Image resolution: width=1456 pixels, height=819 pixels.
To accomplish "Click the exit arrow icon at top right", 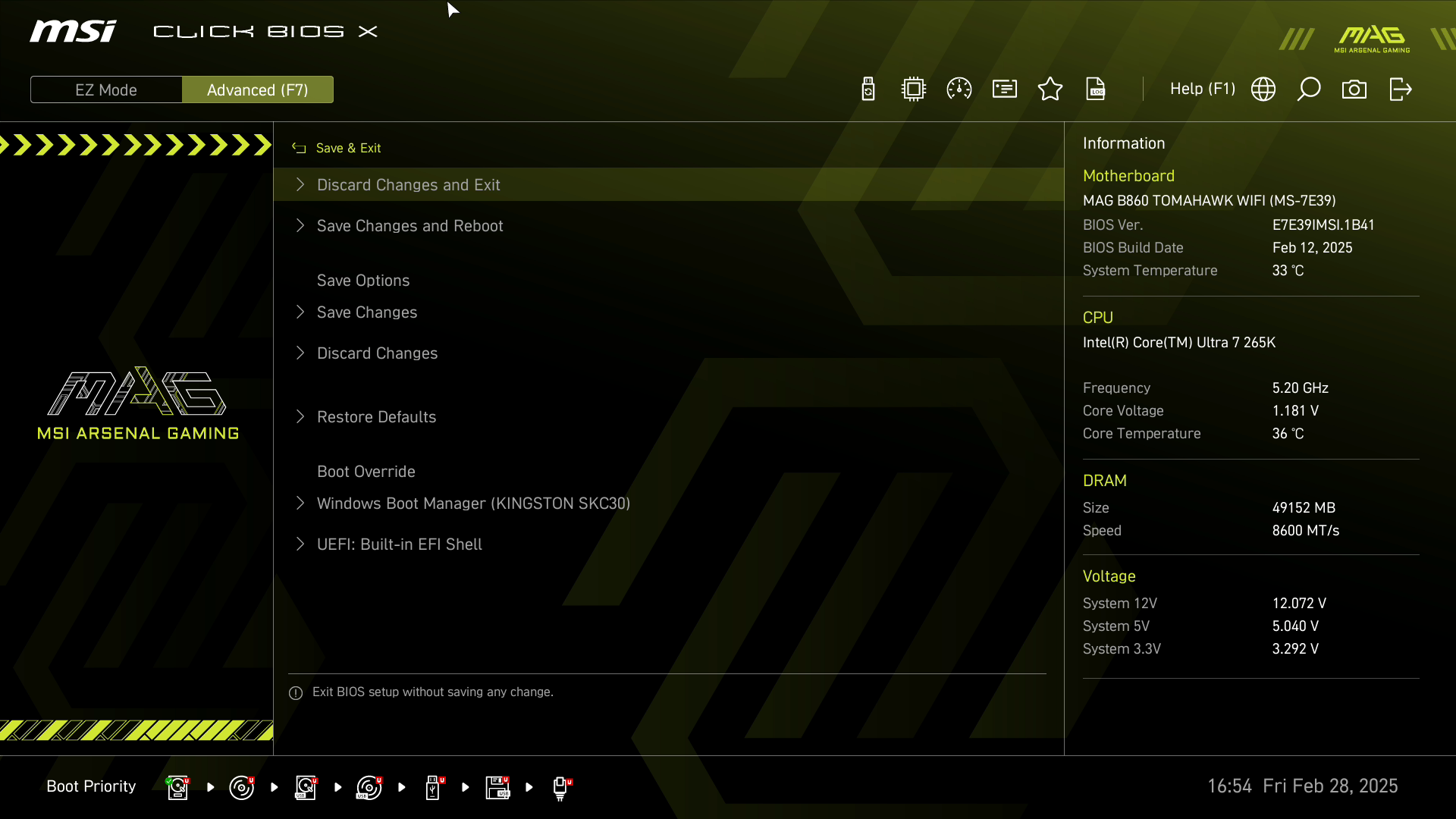I will tap(1400, 89).
